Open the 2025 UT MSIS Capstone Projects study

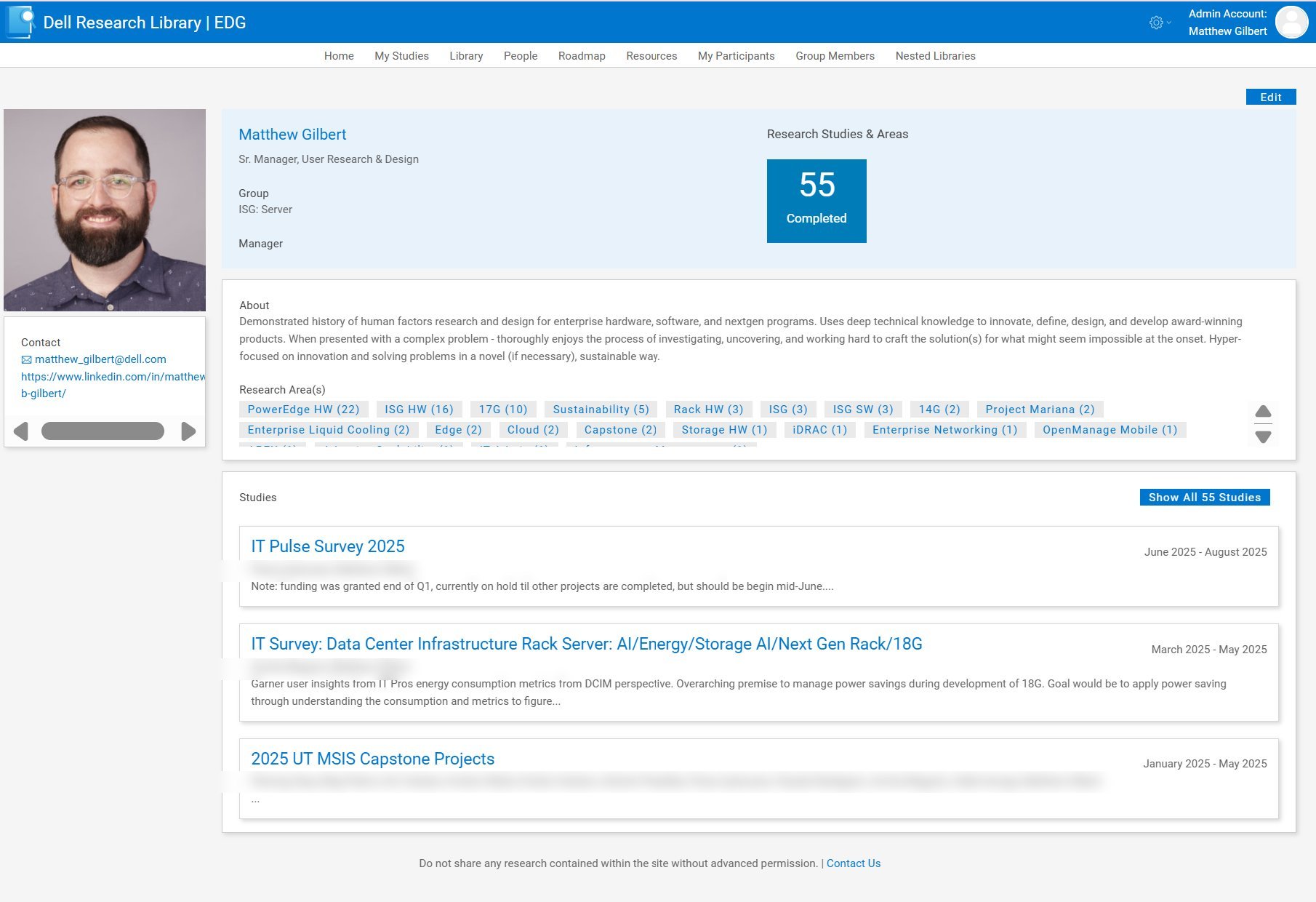click(373, 759)
